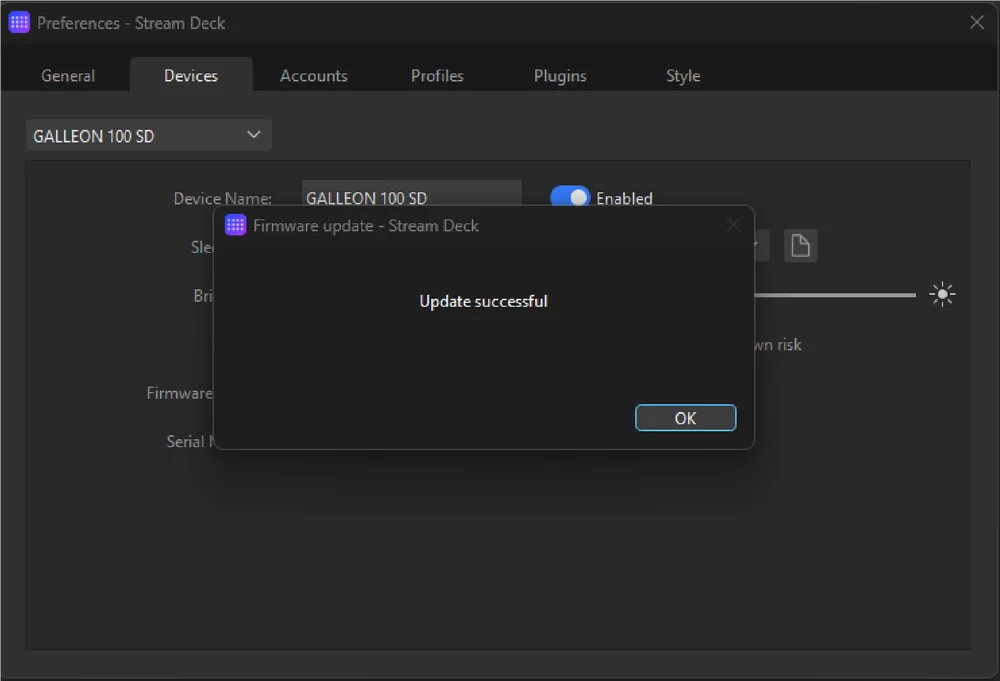Expand the chevron on the device selector

(x=254, y=135)
